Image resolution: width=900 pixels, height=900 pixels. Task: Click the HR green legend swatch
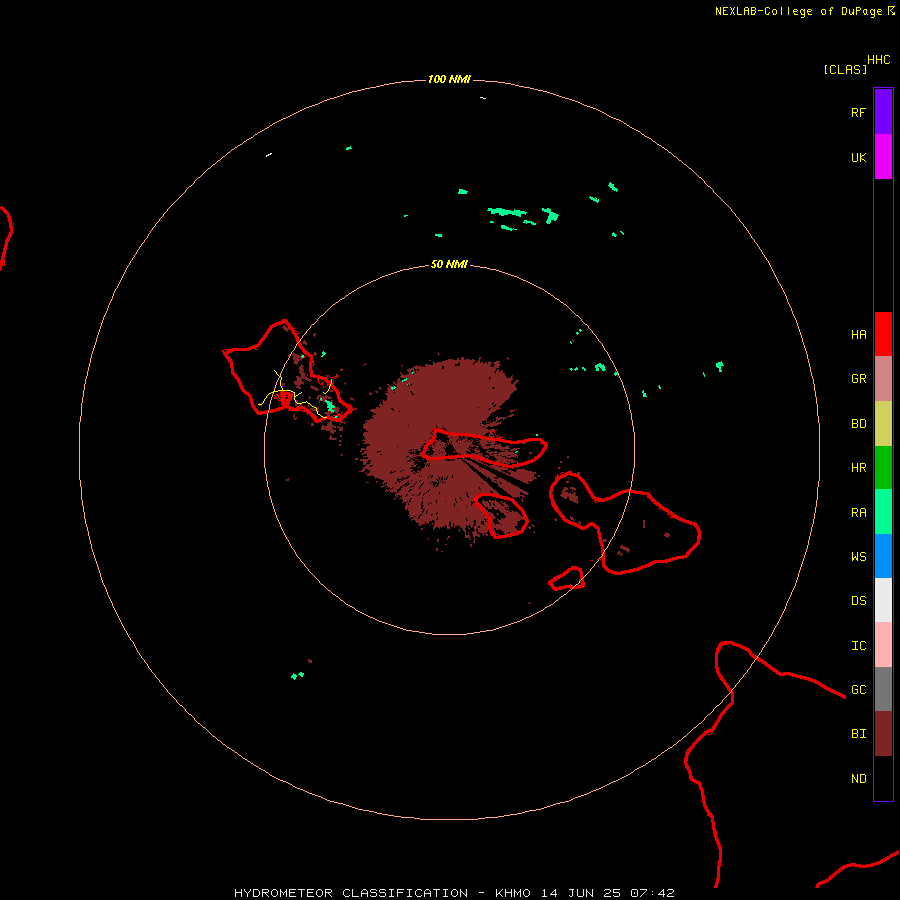(883, 468)
